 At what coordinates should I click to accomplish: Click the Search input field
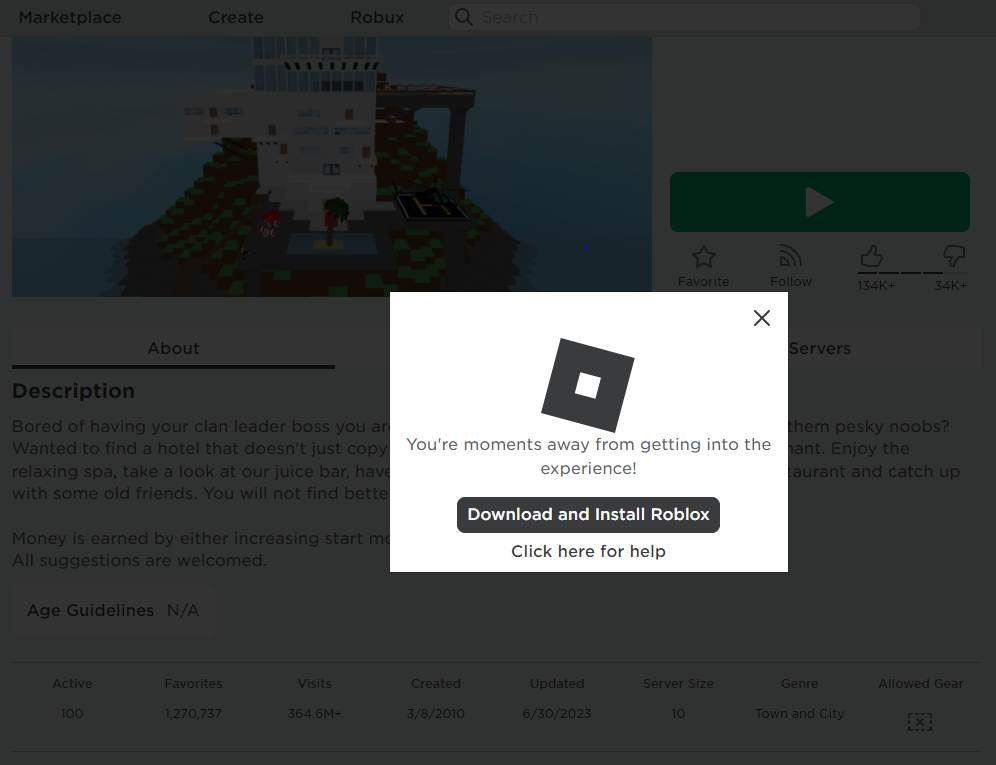pos(684,17)
